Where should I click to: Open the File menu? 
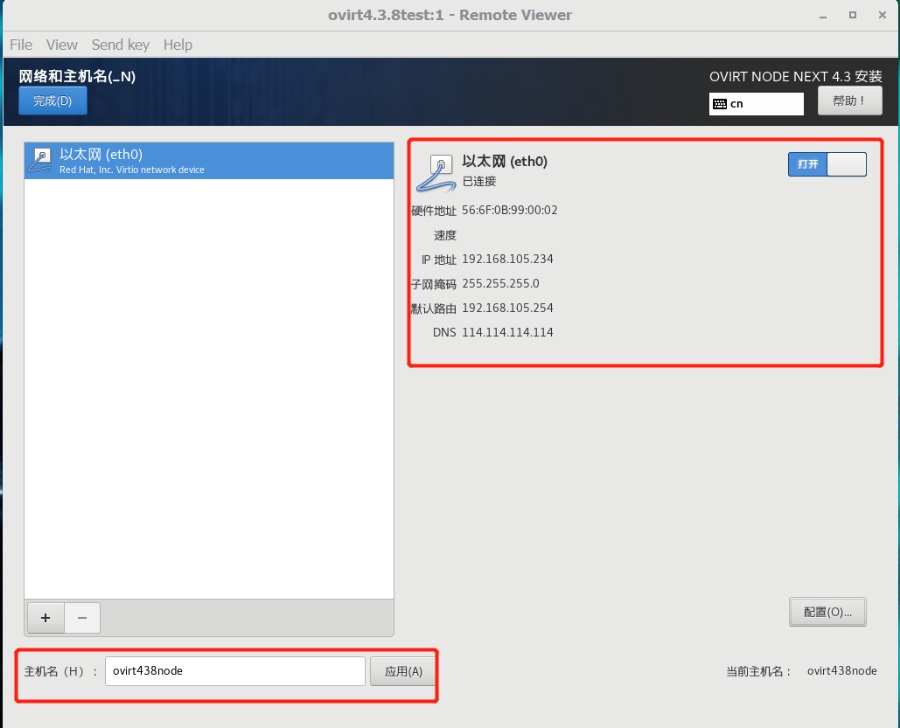click(x=21, y=45)
